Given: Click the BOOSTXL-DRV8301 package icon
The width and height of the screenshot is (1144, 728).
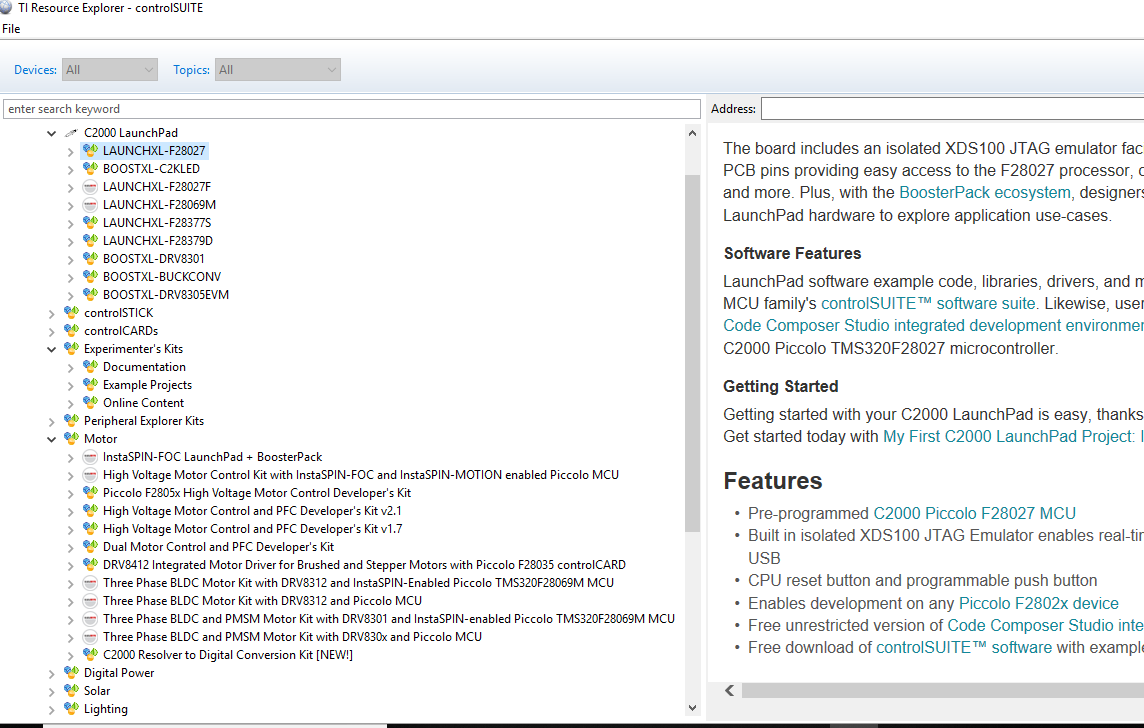Looking at the screenshot, I should pos(90,259).
